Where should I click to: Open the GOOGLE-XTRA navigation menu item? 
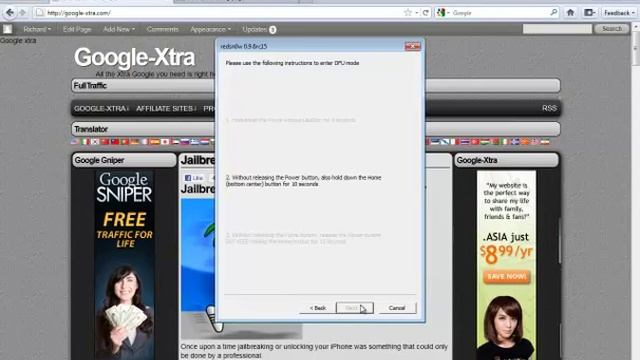pyautogui.click(x=101, y=109)
